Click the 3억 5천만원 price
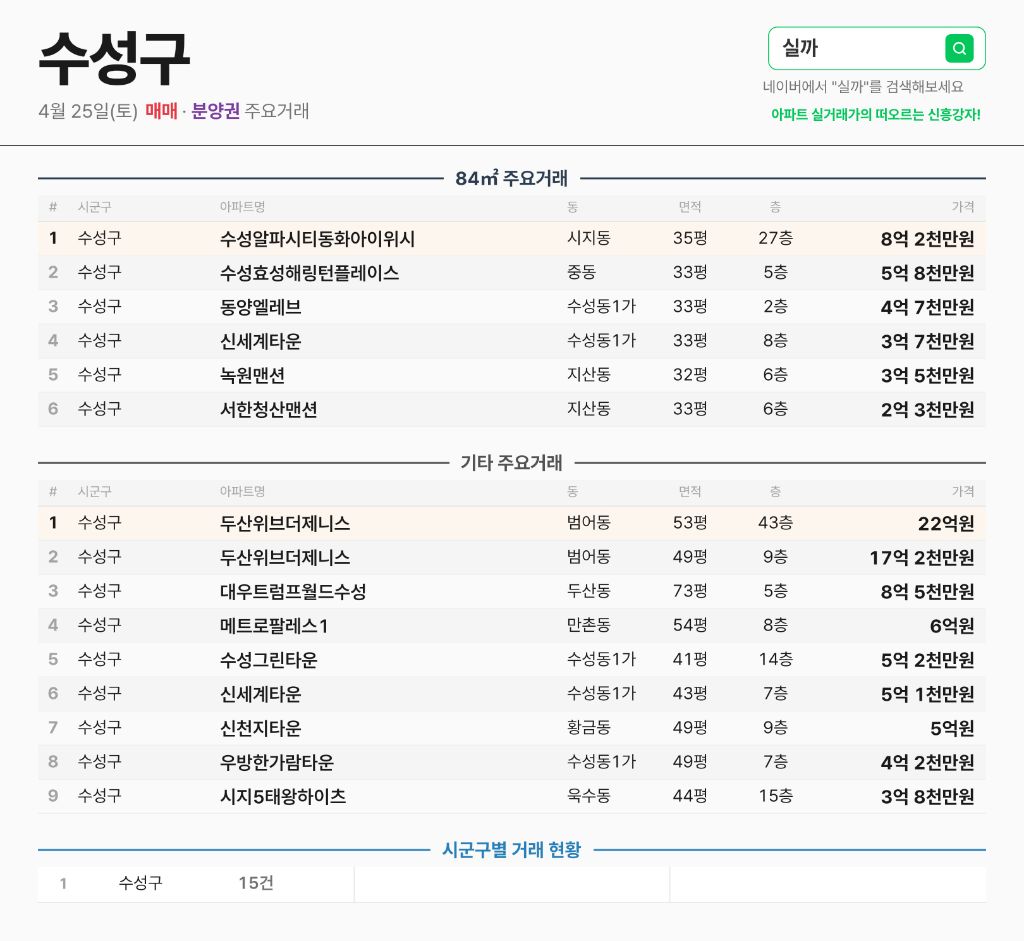Screen dimensions: 1024x941 coord(927,375)
